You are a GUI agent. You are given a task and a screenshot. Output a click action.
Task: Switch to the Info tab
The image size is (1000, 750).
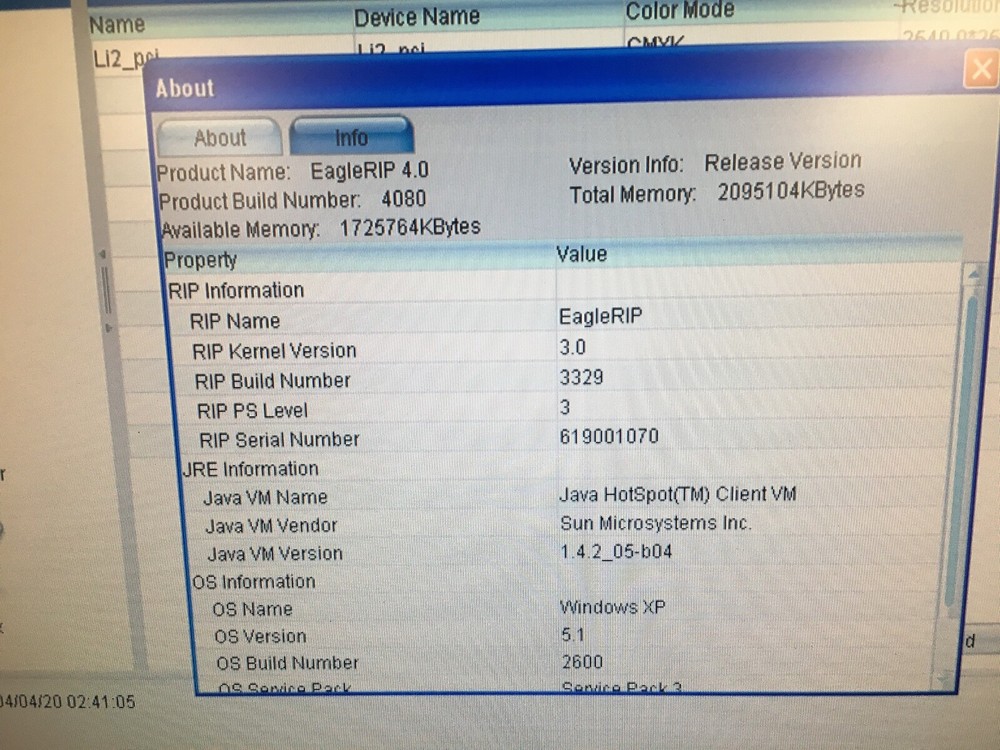point(351,137)
